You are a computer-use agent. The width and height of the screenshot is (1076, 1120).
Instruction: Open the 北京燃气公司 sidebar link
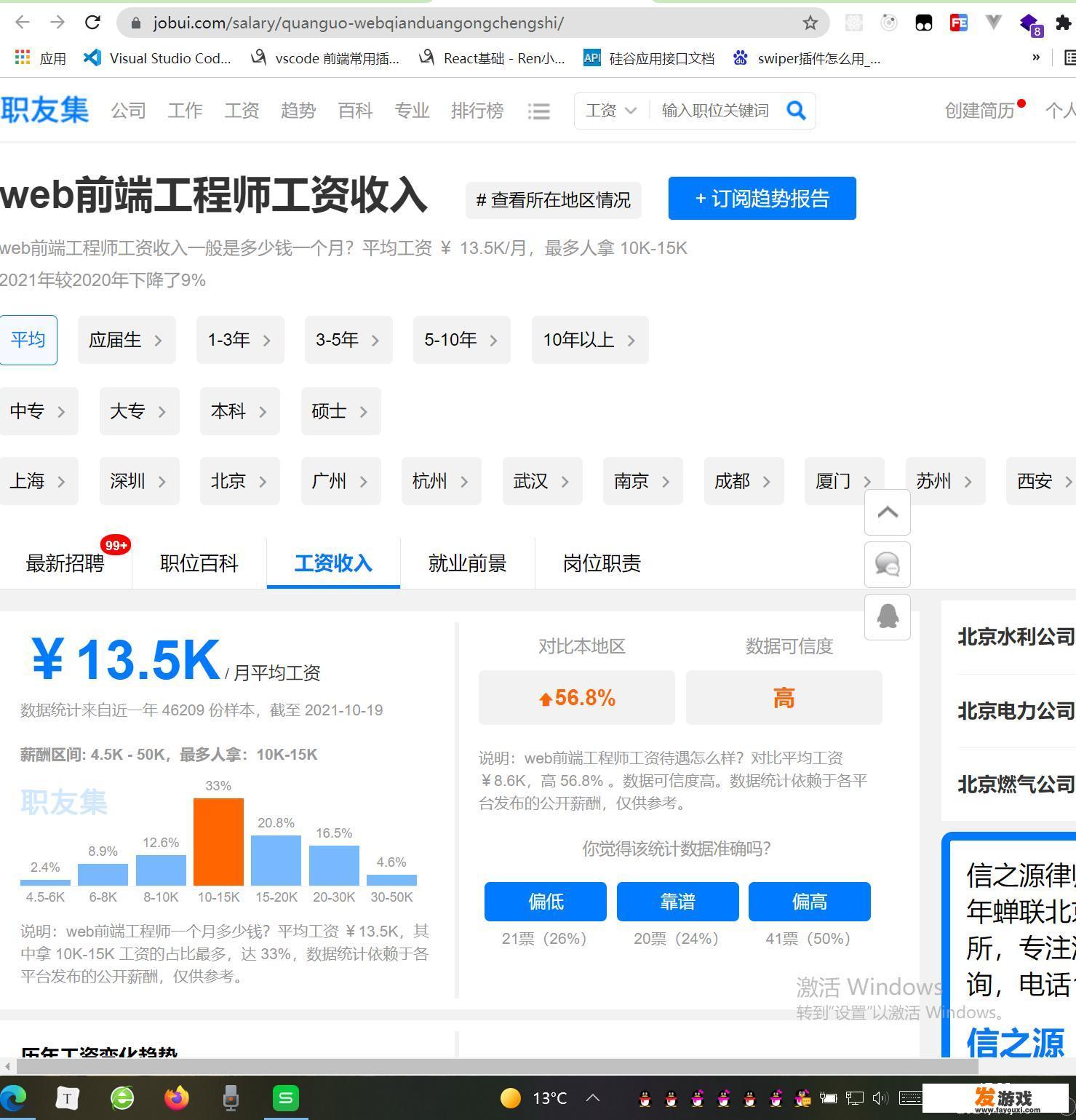[1016, 784]
